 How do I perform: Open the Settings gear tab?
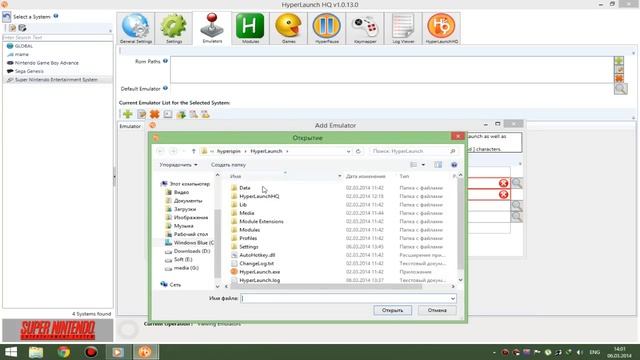(173, 28)
